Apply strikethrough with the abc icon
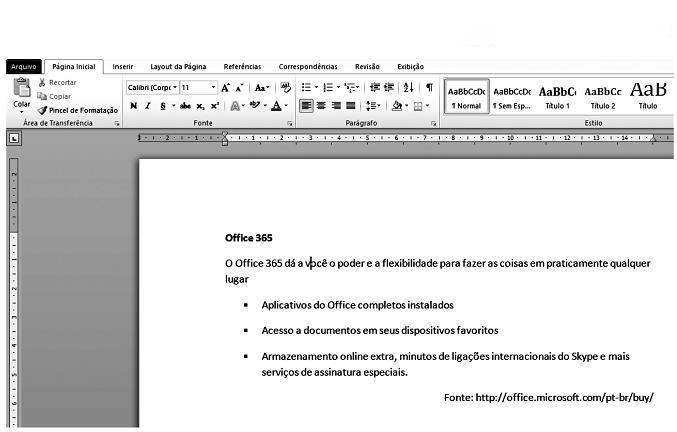This screenshot has width=677, height=432. pyautogui.click(x=185, y=106)
